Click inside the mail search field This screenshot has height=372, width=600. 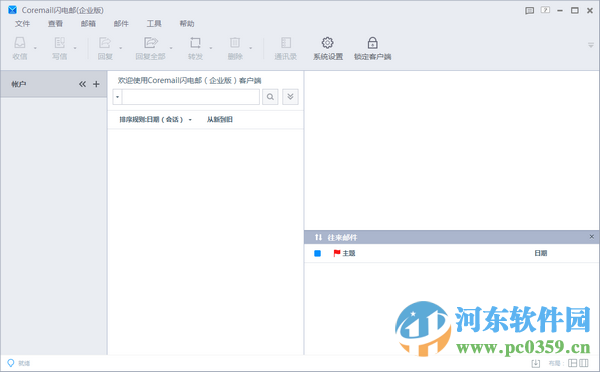tap(191, 97)
